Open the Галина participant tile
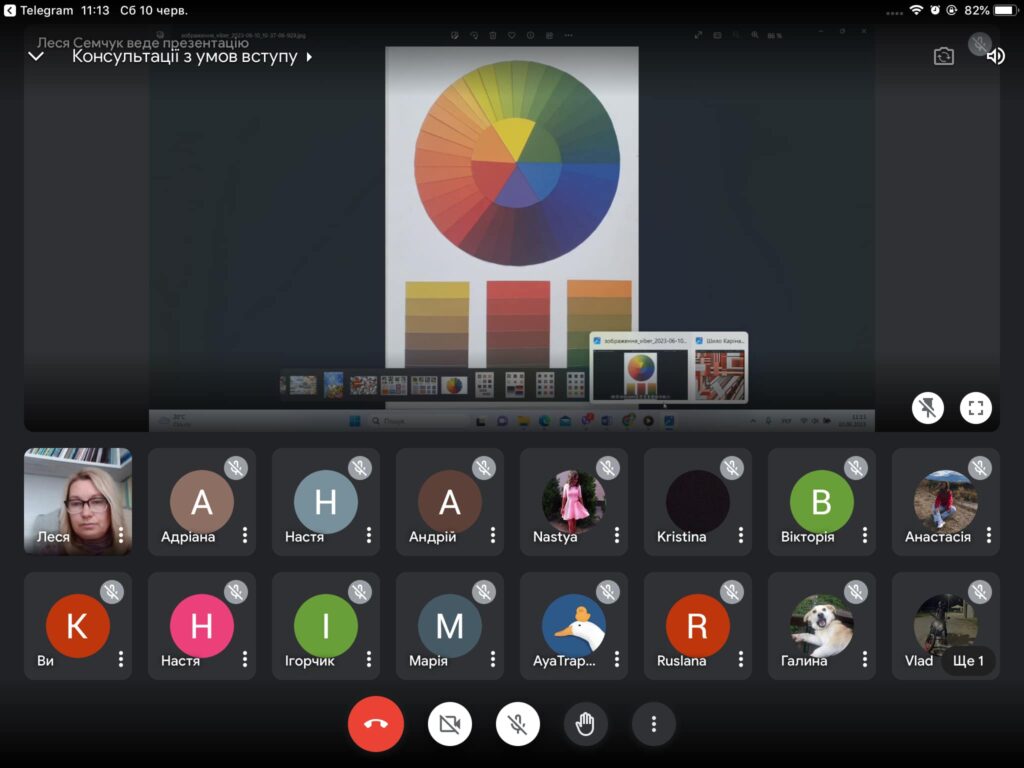 pyautogui.click(x=822, y=626)
